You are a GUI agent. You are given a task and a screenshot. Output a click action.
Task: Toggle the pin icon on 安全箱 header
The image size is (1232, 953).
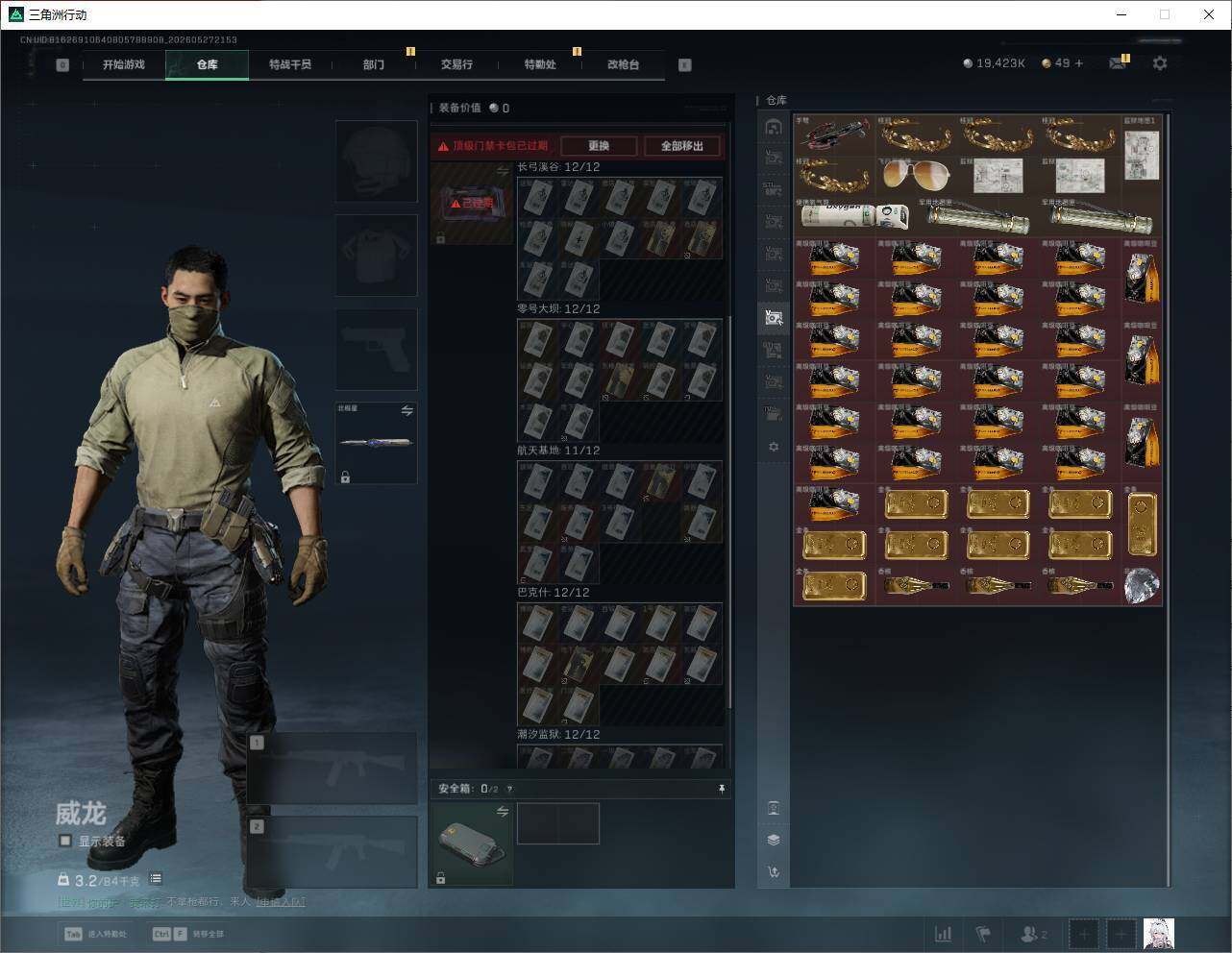pyautogui.click(x=722, y=788)
